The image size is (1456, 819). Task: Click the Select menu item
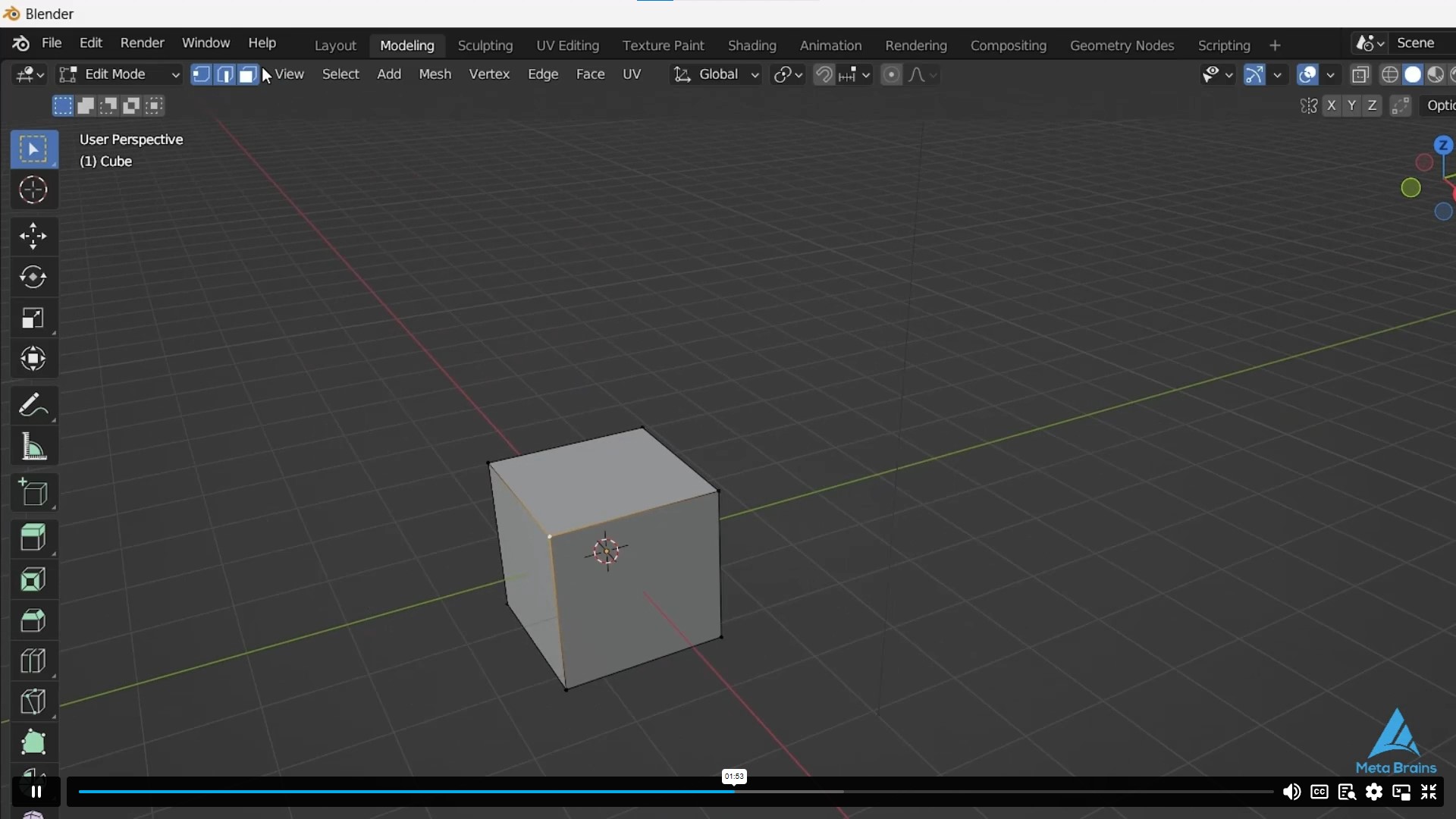[x=341, y=73]
